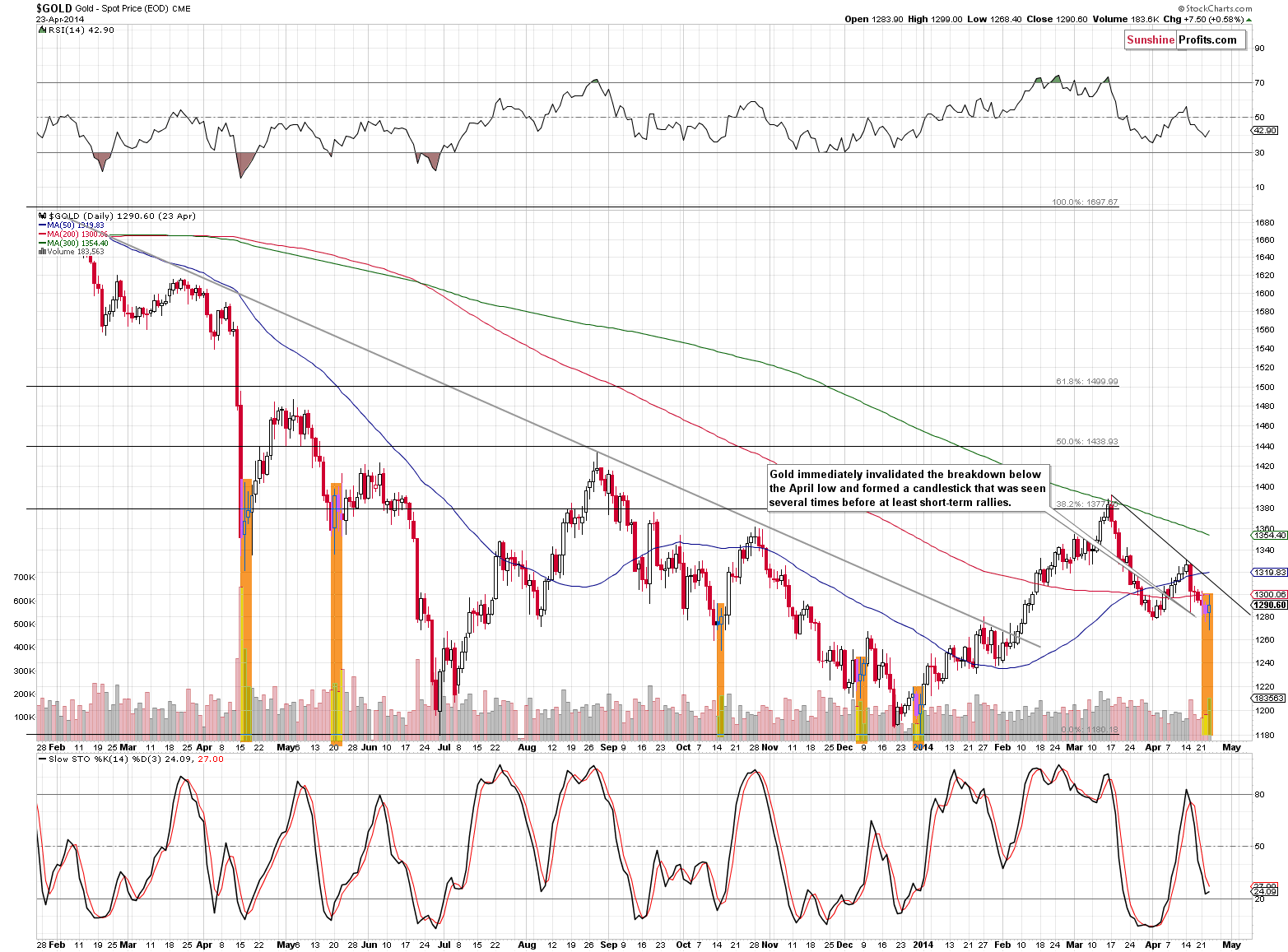Click the 50.0%: 1438.93 Fibonacci label
Screen dimensions: 1288x952
[x=1086, y=442]
